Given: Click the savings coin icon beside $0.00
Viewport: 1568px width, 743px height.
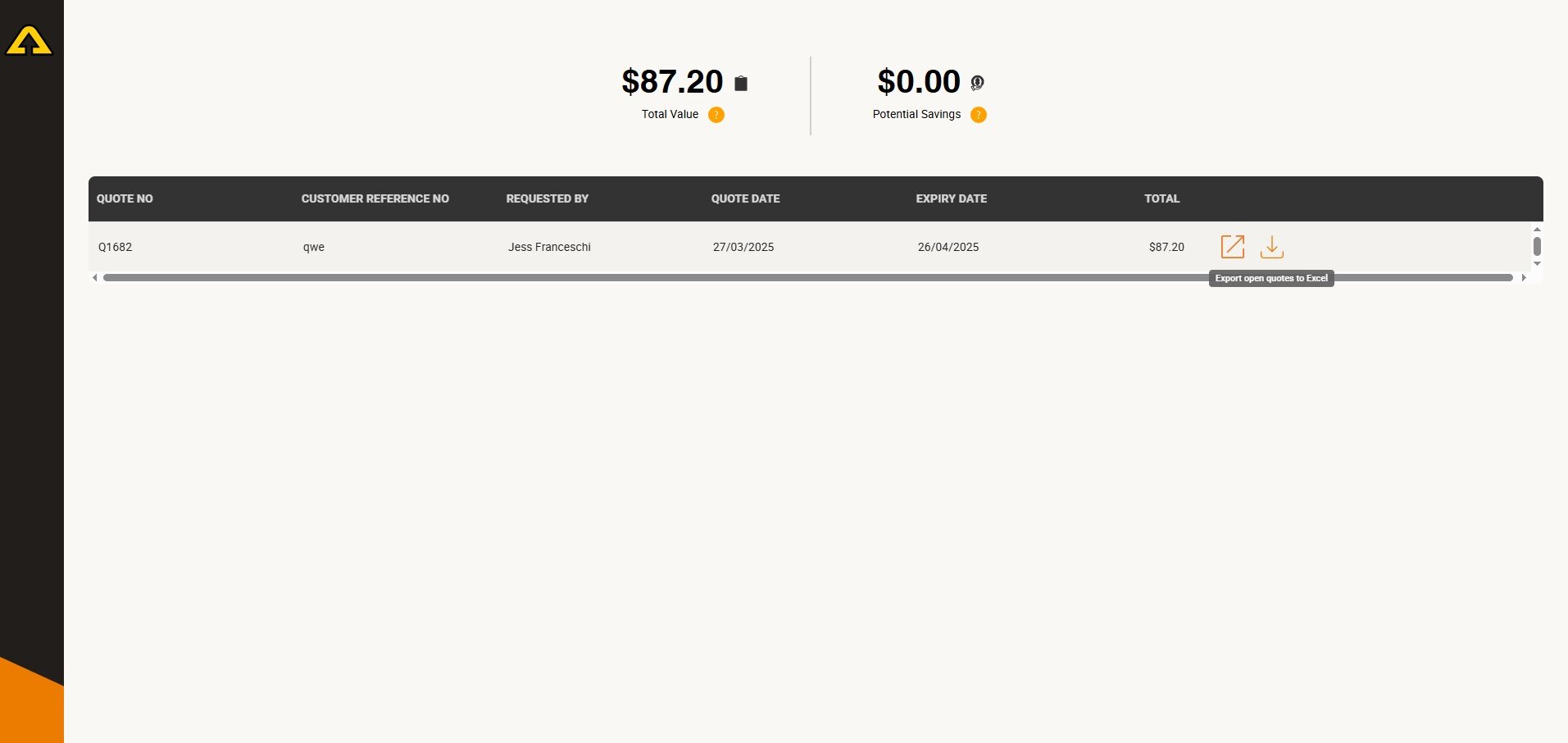Looking at the screenshot, I should tap(977, 83).
